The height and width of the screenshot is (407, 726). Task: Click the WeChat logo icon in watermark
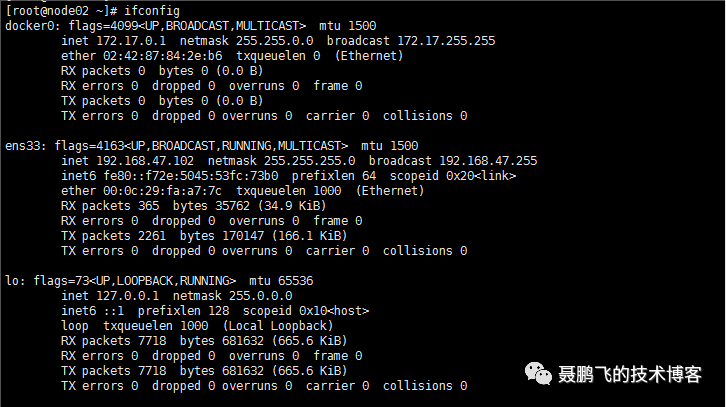click(x=538, y=373)
